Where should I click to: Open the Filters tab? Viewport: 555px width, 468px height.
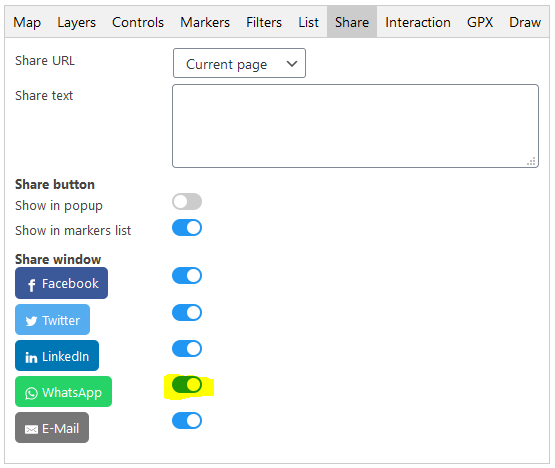point(264,22)
